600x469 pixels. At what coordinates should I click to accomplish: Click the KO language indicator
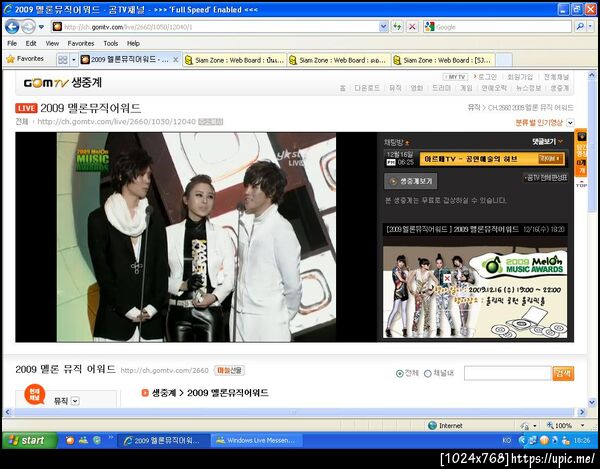tap(506, 440)
